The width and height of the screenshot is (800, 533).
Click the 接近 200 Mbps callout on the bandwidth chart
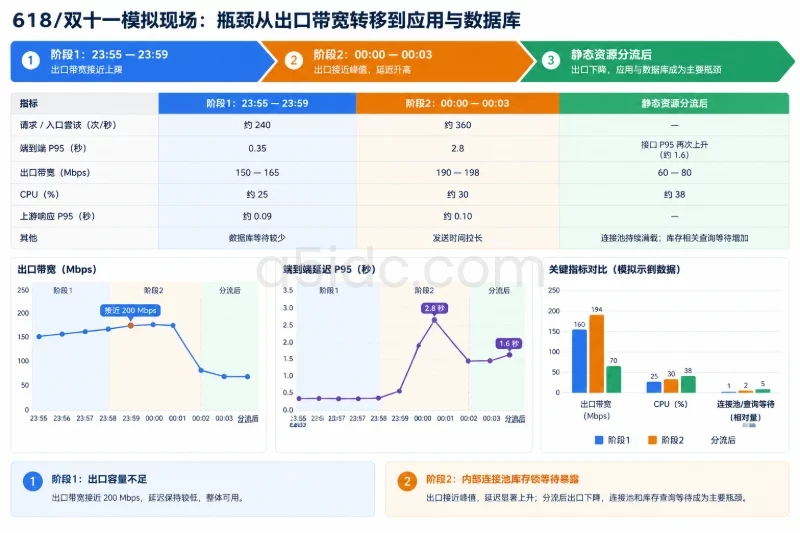pos(130,311)
